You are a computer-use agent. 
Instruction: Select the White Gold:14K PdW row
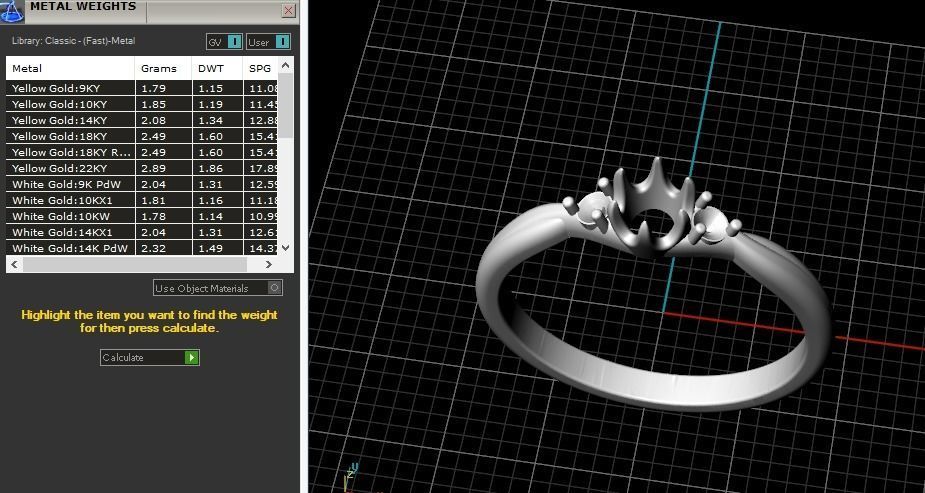tap(142, 248)
